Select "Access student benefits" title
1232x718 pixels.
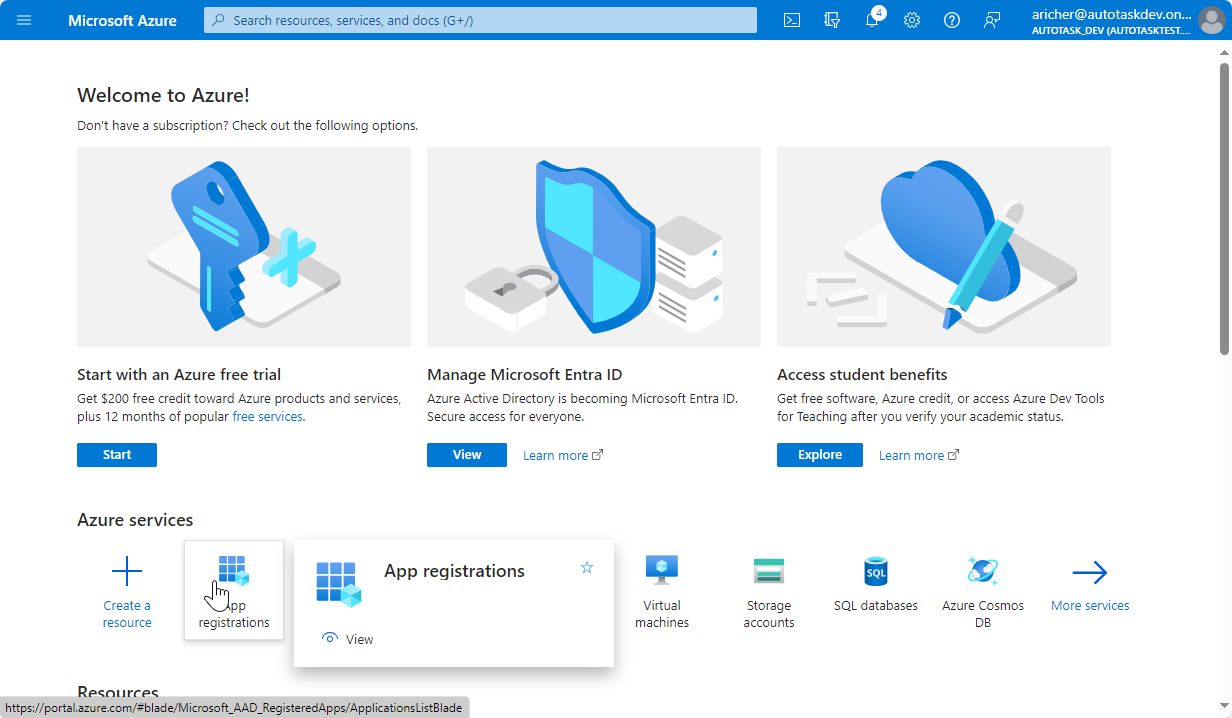tap(862, 375)
